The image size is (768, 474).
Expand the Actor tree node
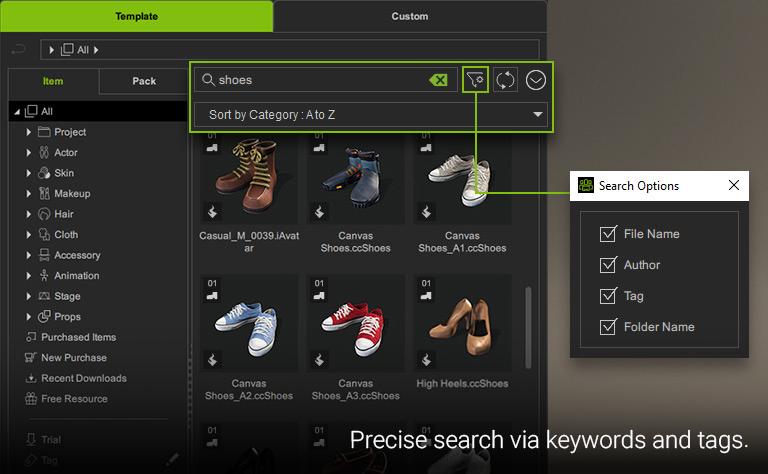click(x=29, y=153)
